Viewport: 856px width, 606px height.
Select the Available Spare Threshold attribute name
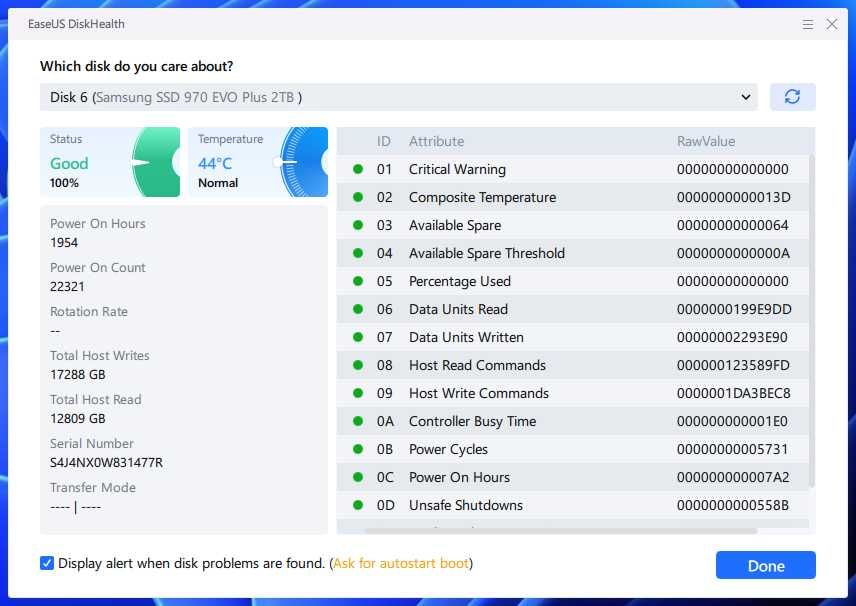[486, 253]
